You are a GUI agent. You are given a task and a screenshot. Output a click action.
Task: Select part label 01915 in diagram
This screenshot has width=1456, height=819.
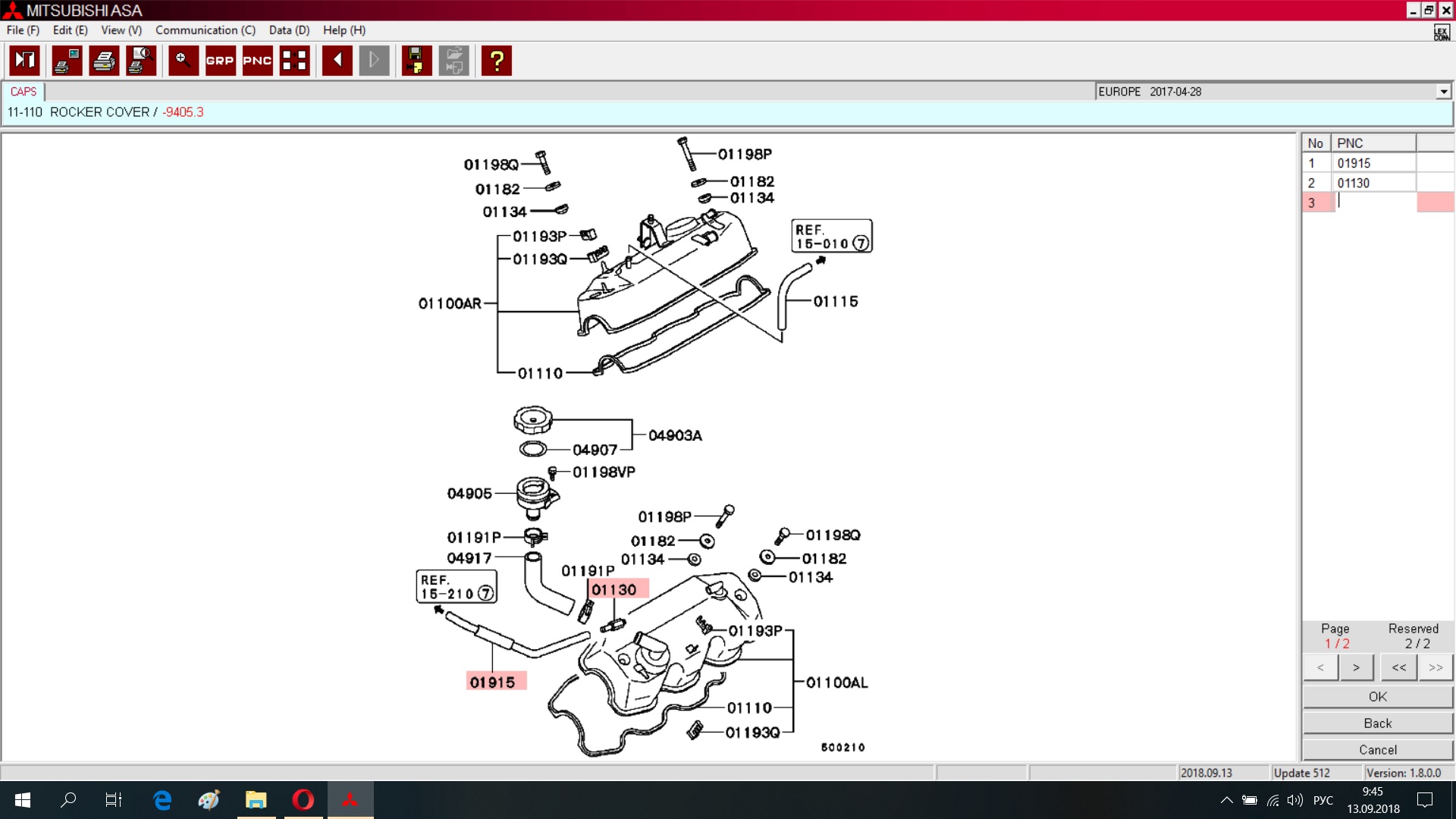point(493,682)
